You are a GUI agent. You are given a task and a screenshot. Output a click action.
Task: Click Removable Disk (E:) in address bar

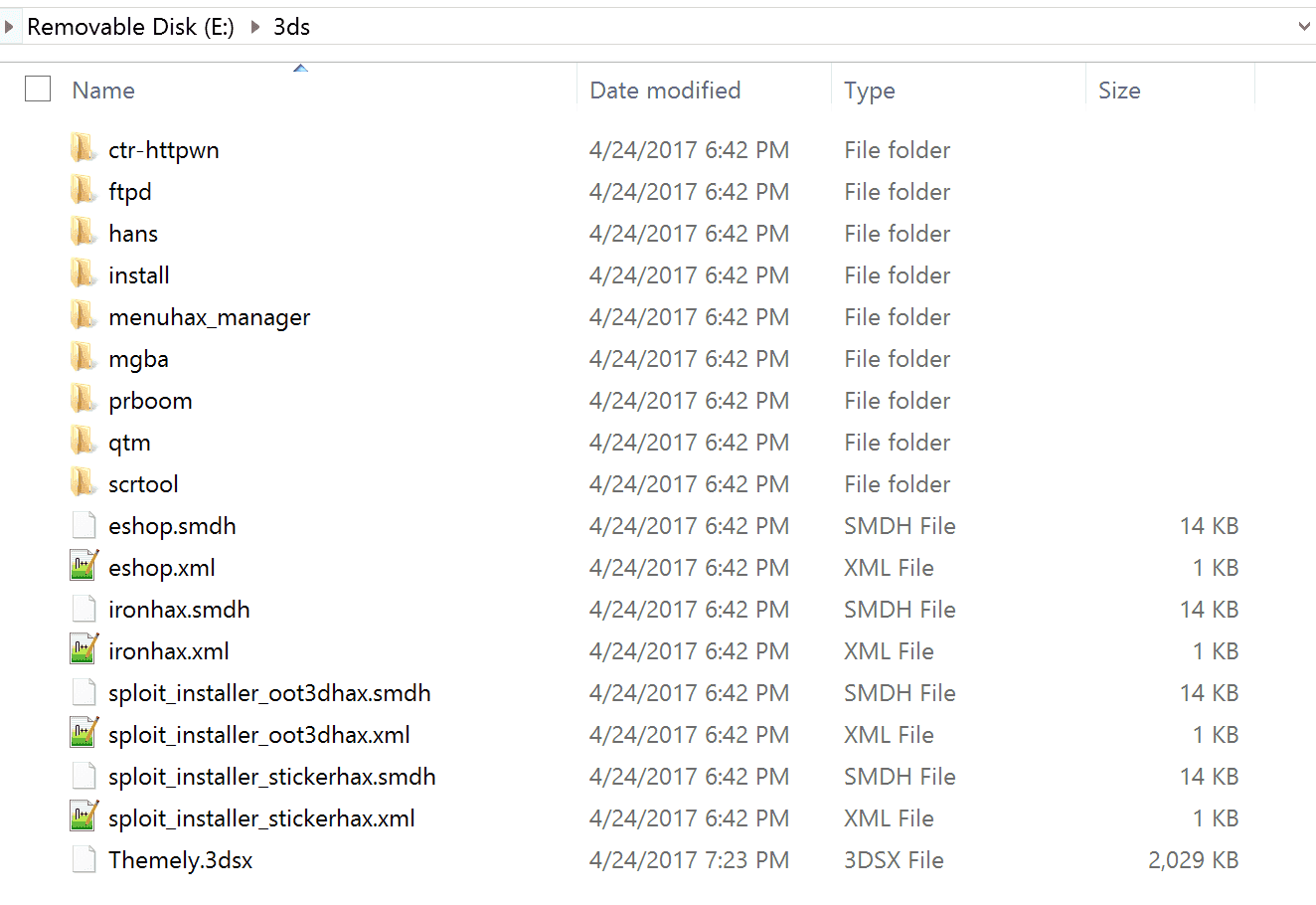(x=130, y=27)
